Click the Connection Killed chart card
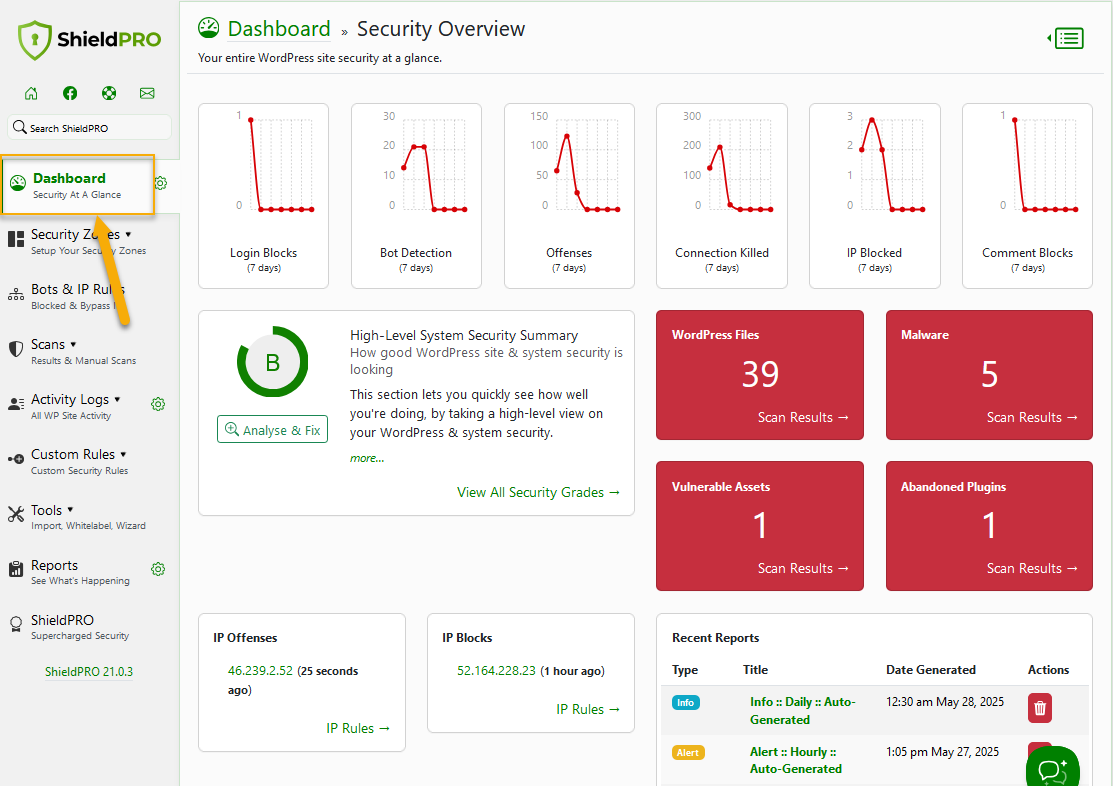Screen dimensions: 1113x786 [x=722, y=196]
